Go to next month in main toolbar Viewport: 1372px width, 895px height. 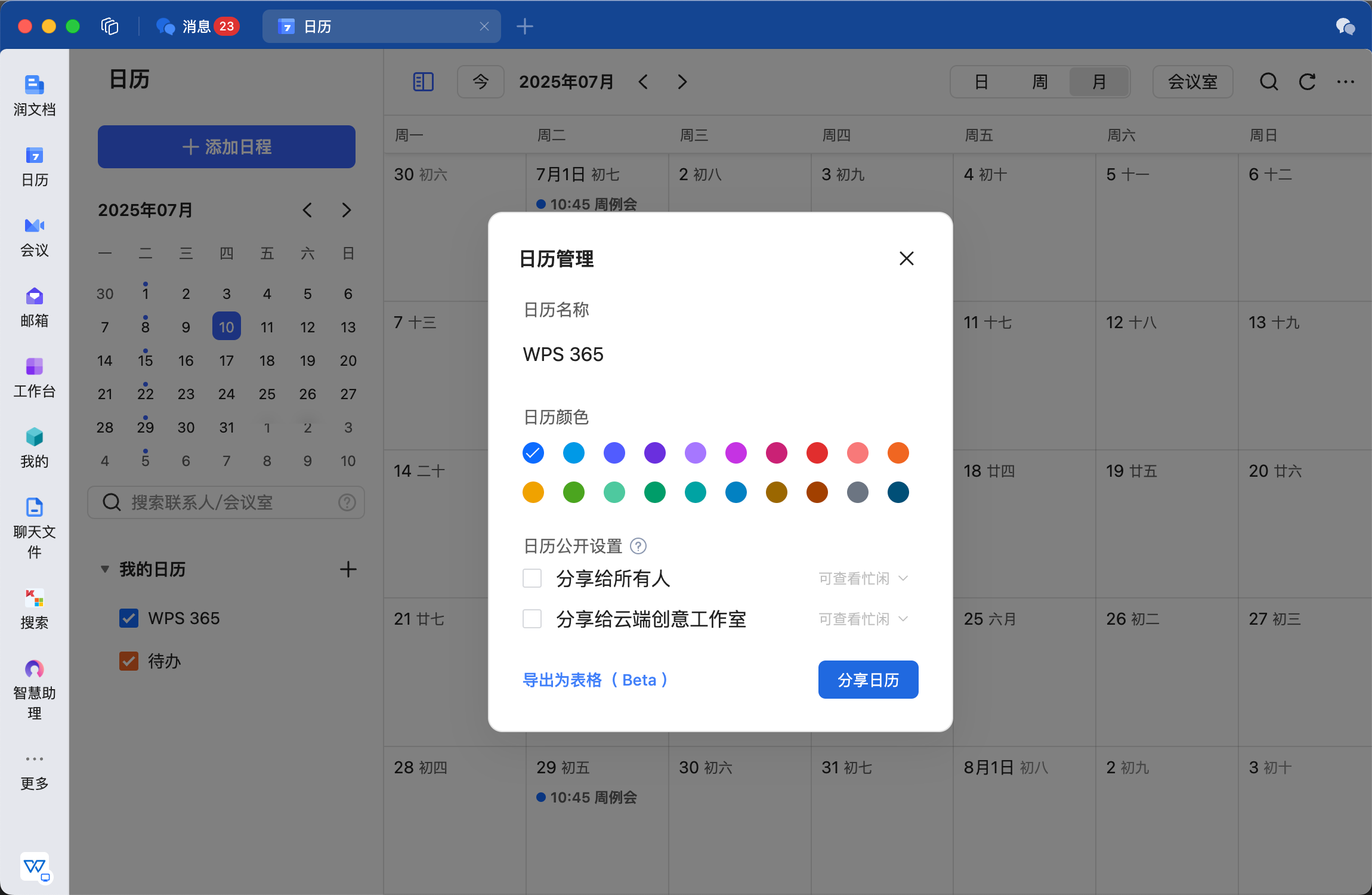[682, 82]
